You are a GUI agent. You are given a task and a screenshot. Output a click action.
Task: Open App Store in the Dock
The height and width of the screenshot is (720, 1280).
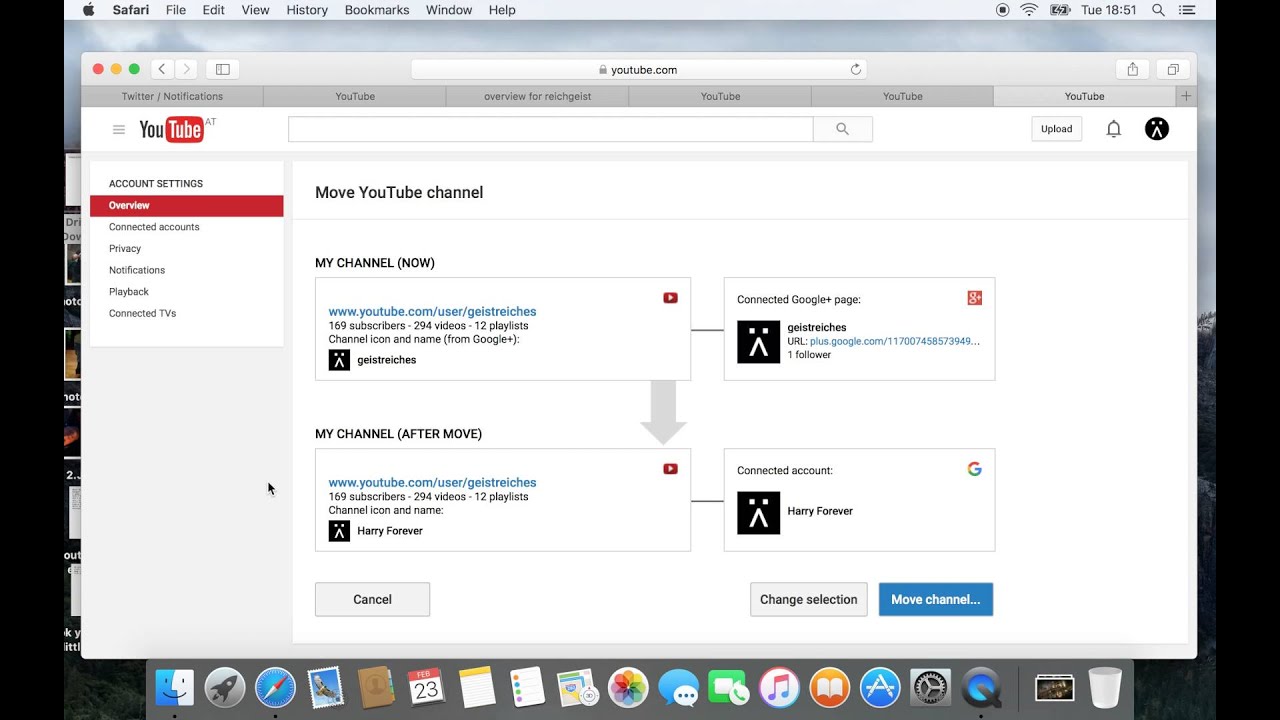click(x=880, y=688)
